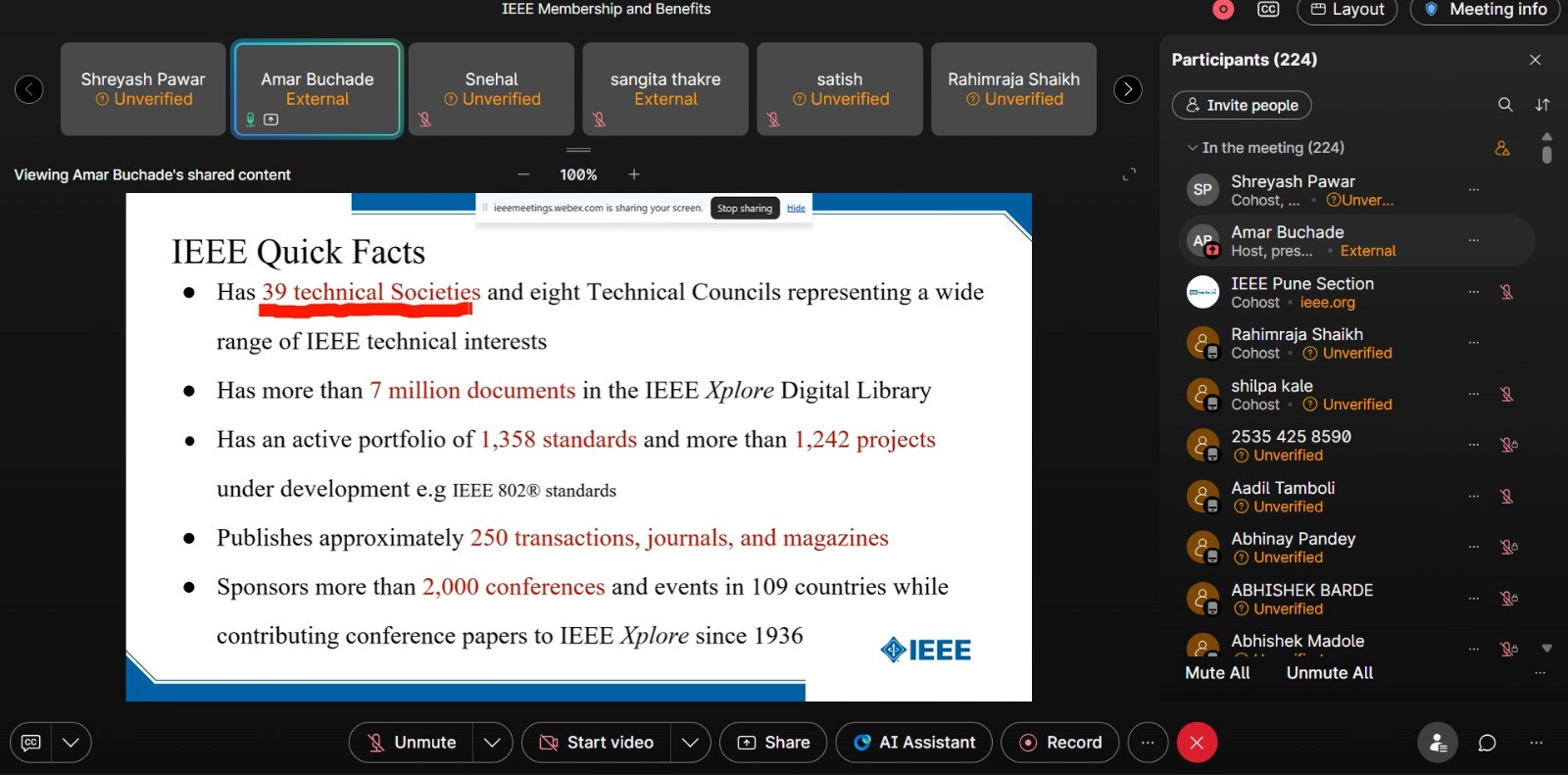Zoom out shared content minus icon
The height and width of the screenshot is (775, 1568).
(523, 174)
